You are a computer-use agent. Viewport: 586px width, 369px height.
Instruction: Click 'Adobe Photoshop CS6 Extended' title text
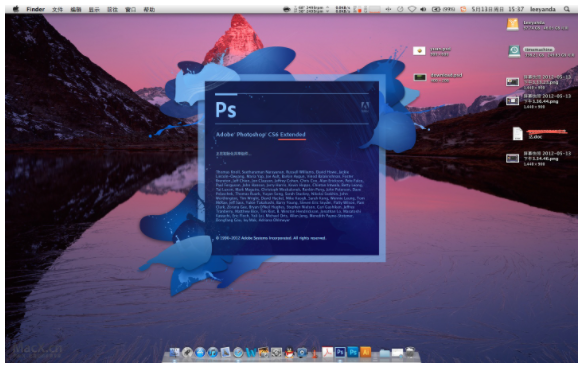pos(260,134)
